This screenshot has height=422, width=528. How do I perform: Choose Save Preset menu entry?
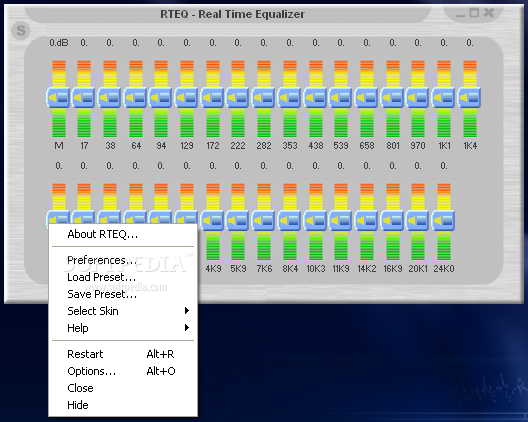[123, 294]
